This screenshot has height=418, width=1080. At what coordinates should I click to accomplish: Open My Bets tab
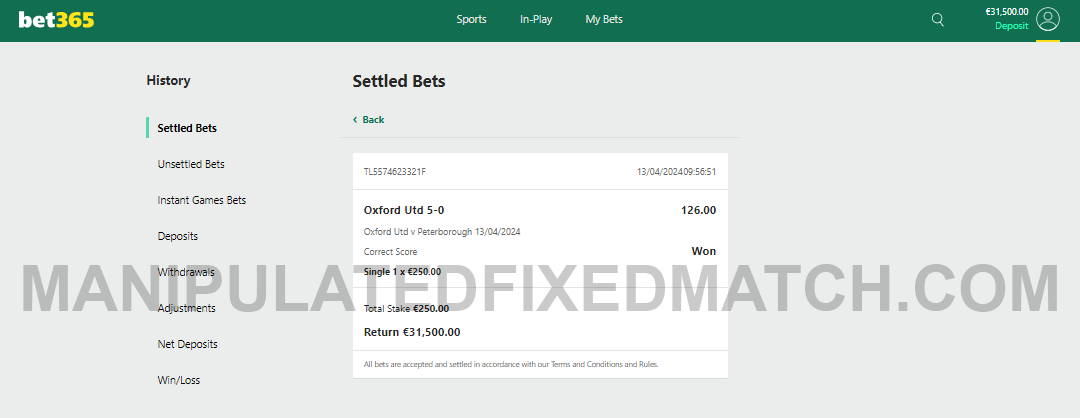(x=604, y=19)
